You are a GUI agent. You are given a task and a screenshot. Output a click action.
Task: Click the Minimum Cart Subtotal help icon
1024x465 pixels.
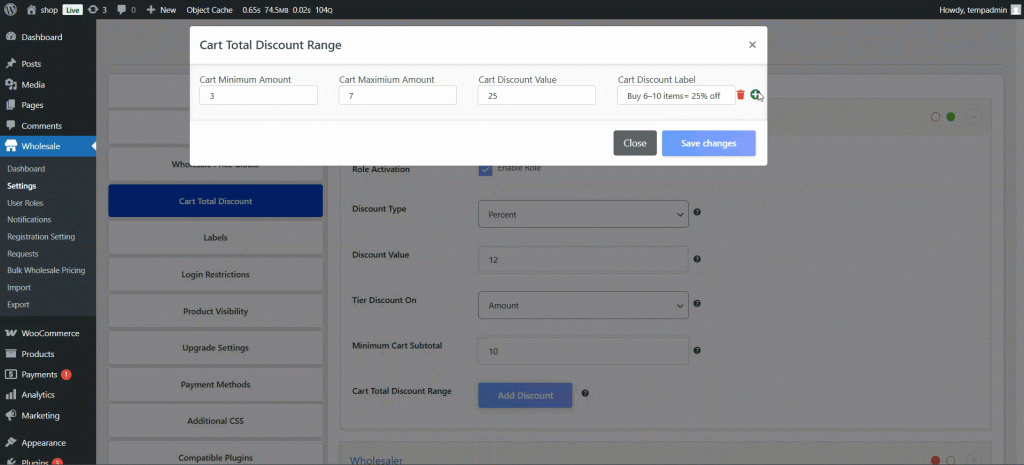pos(697,351)
